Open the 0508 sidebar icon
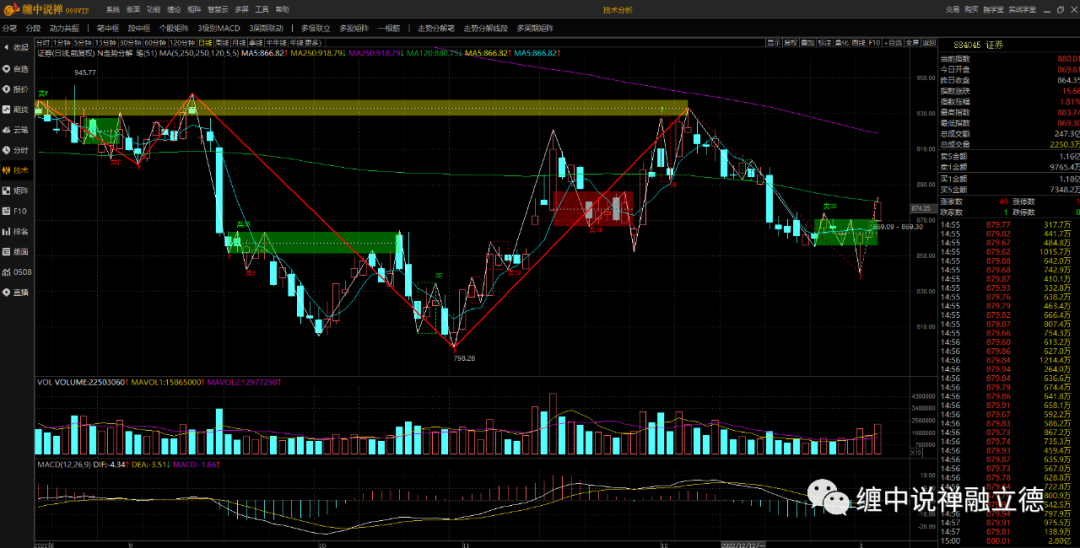 coord(17,272)
